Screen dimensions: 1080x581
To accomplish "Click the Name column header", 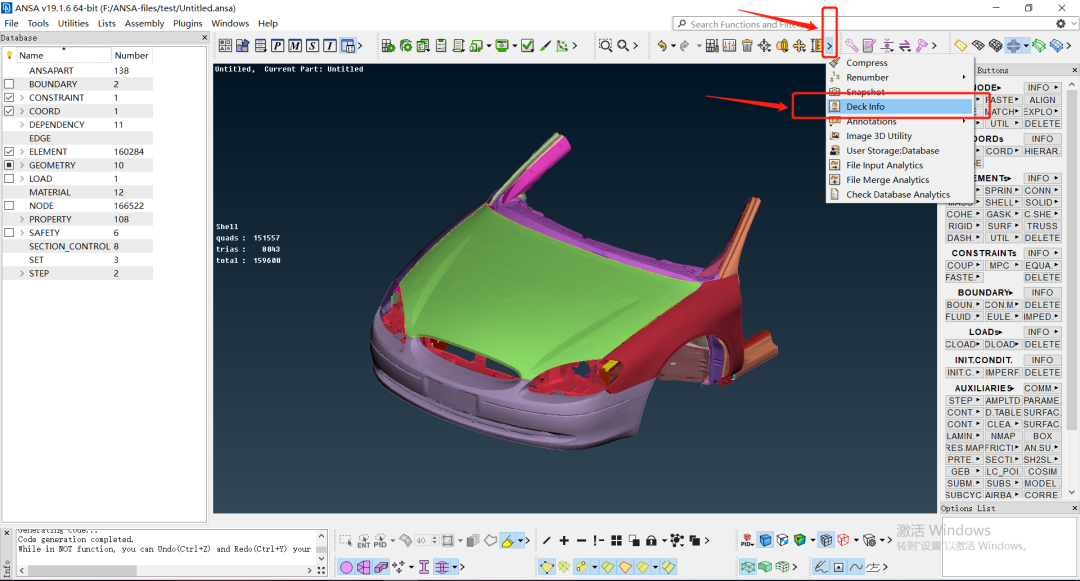I will point(64,55).
